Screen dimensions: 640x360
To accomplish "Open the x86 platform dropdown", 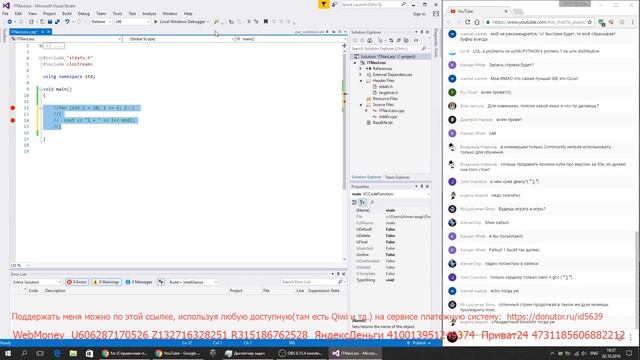I will click(132, 22).
